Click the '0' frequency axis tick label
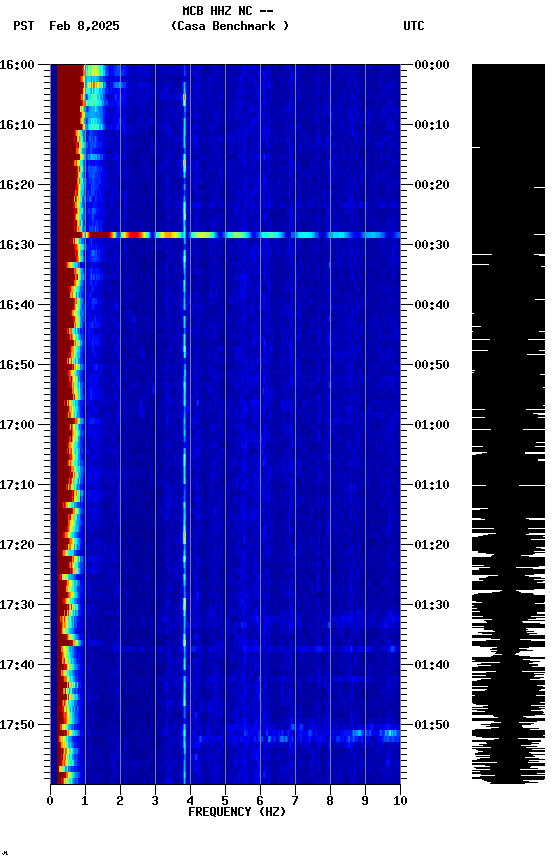This screenshot has height=864, width=552. point(50,801)
